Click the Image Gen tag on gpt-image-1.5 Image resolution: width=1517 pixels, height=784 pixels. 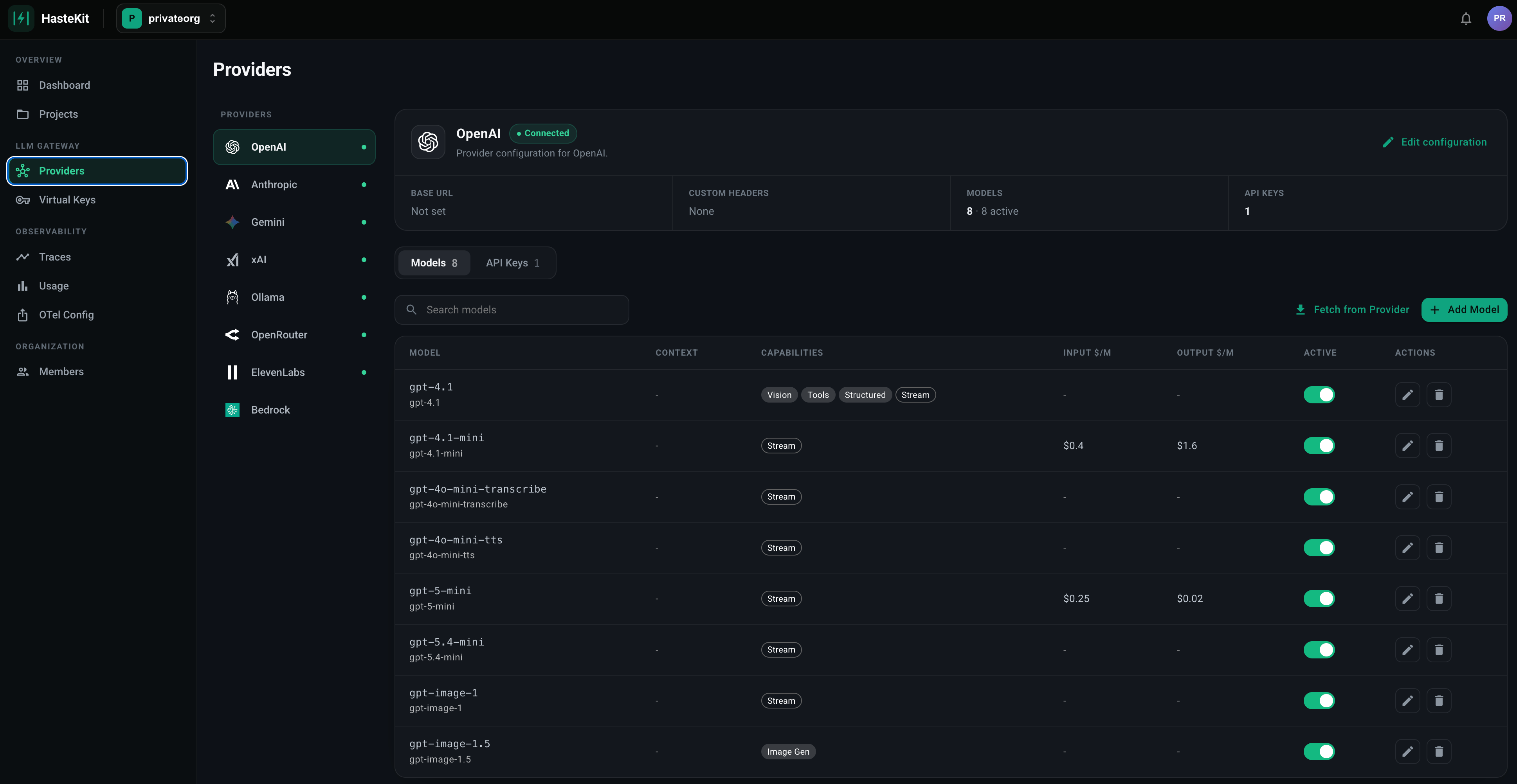(788, 752)
